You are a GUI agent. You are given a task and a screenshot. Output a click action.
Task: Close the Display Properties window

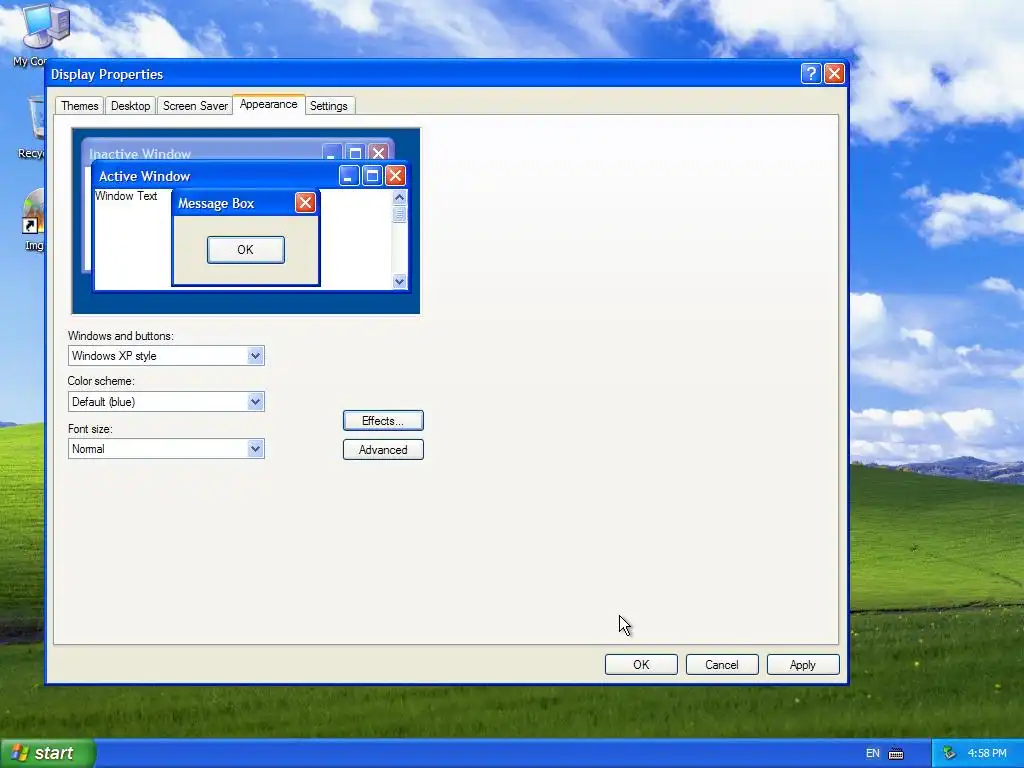click(834, 73)
